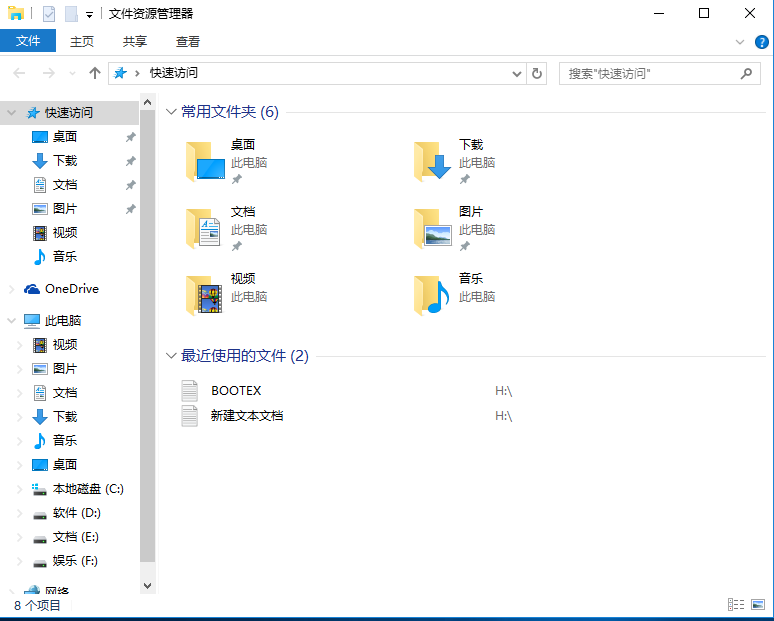The width and height of the screenshot is (774, 621).
Task: Collapse the 最近使用的文件 section
Action: click(x=171, y=356)
